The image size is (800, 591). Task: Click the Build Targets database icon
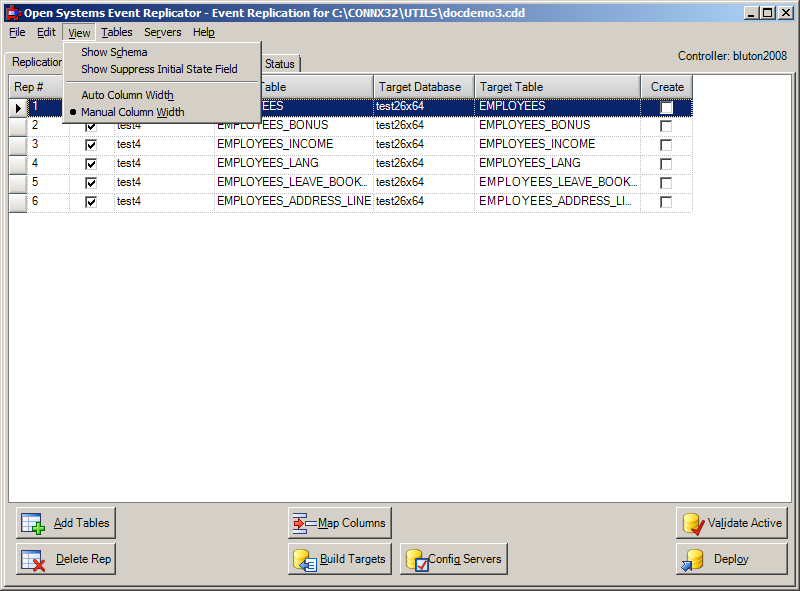(305, 559)
